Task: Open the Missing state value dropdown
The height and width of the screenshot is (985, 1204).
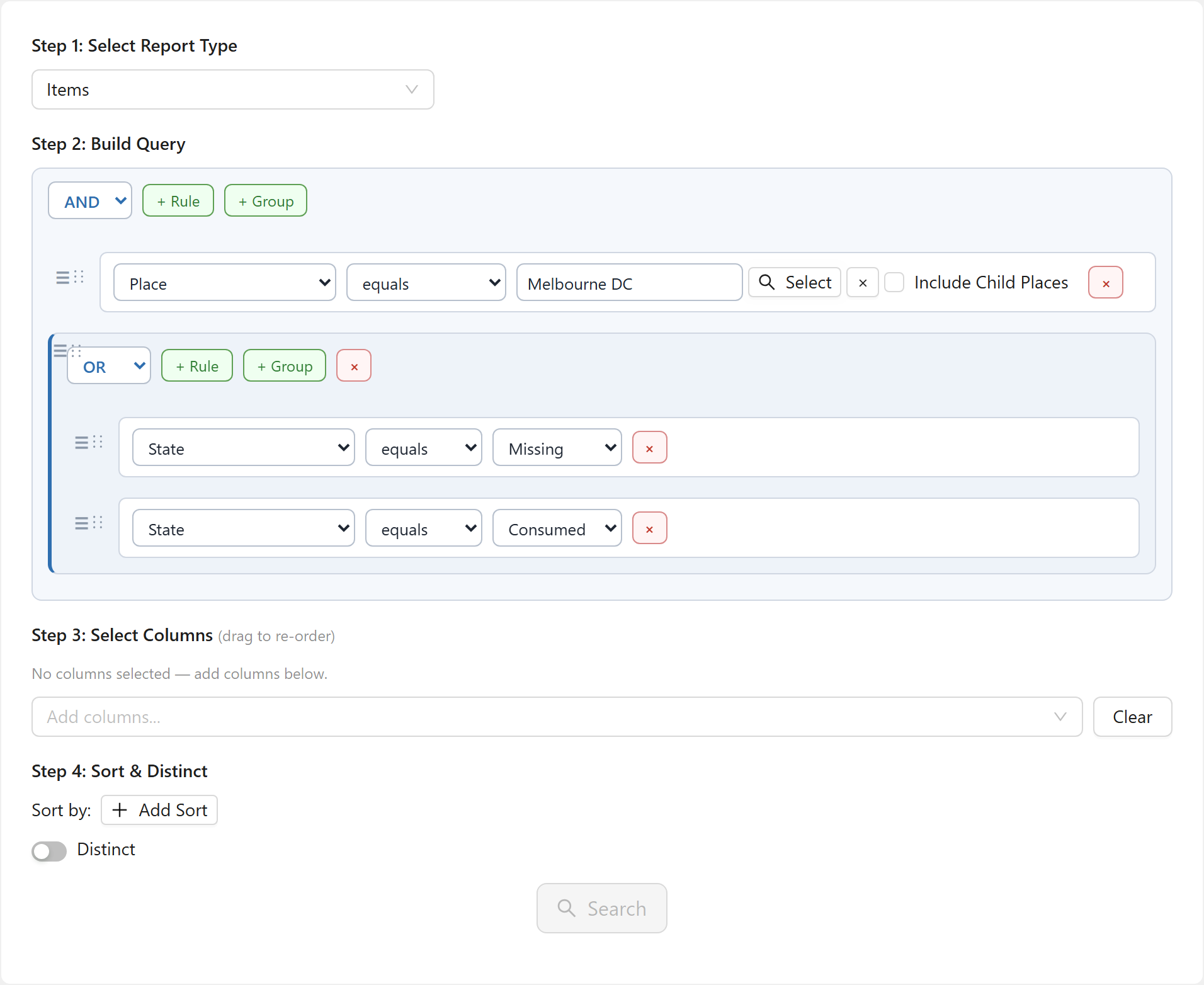Action: coord(557,448)
